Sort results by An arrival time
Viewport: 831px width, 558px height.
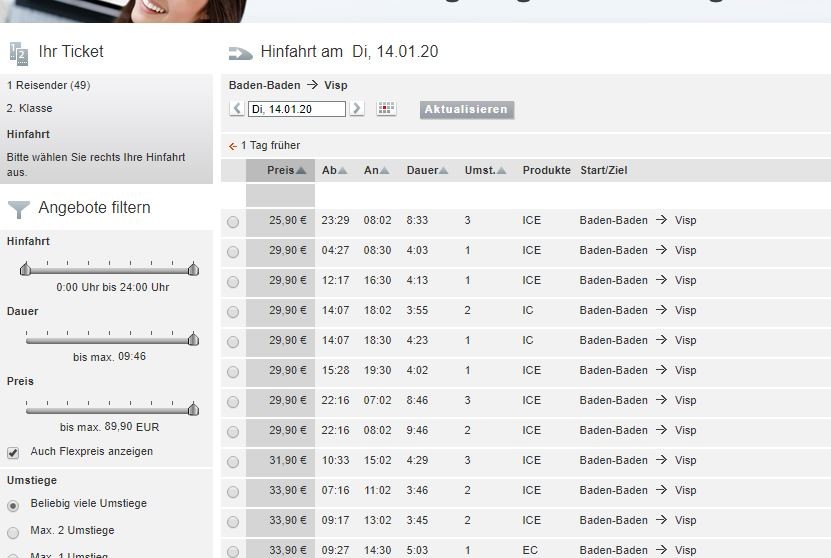[376, 171]
